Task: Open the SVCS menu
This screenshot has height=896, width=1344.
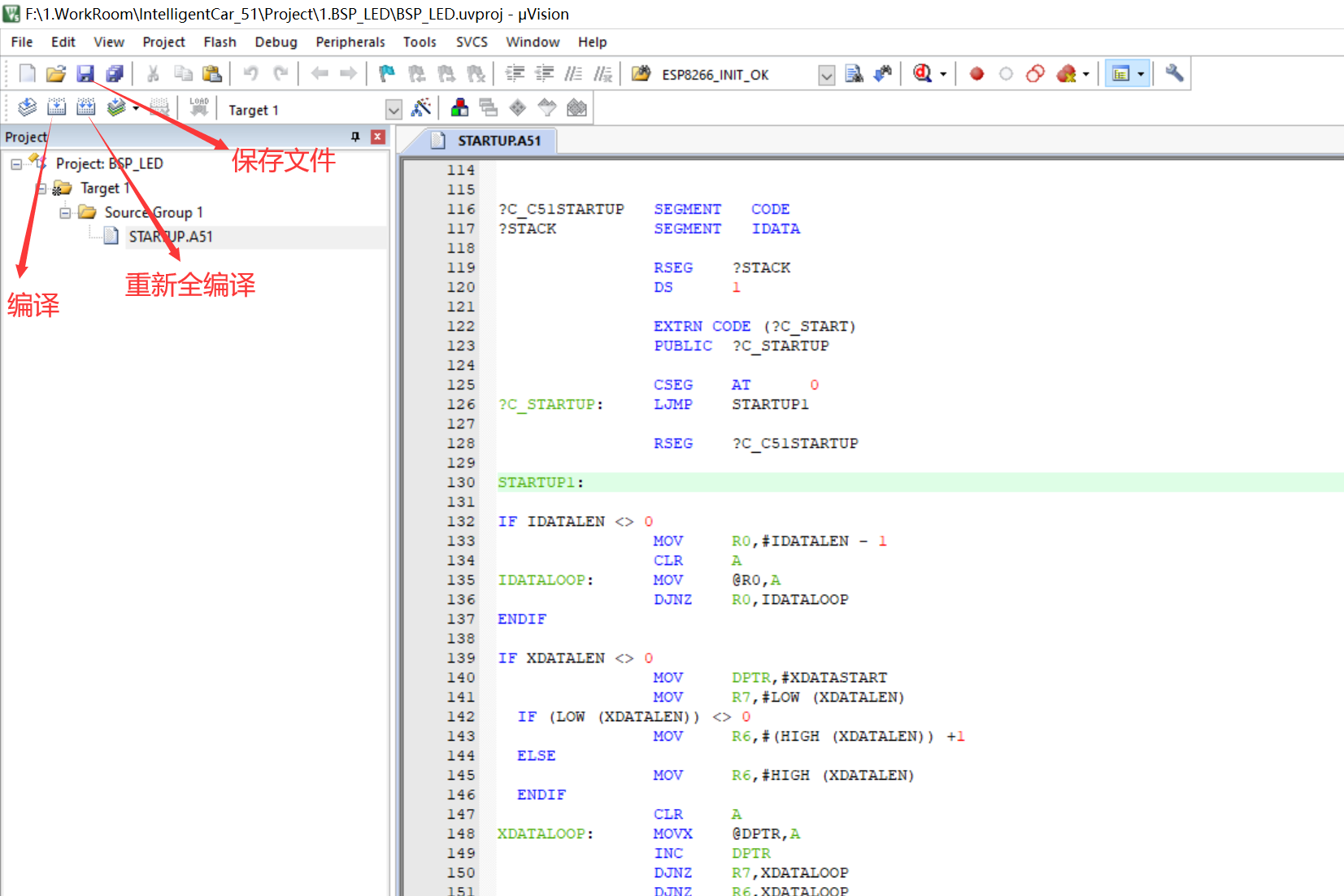Action: 472,42
